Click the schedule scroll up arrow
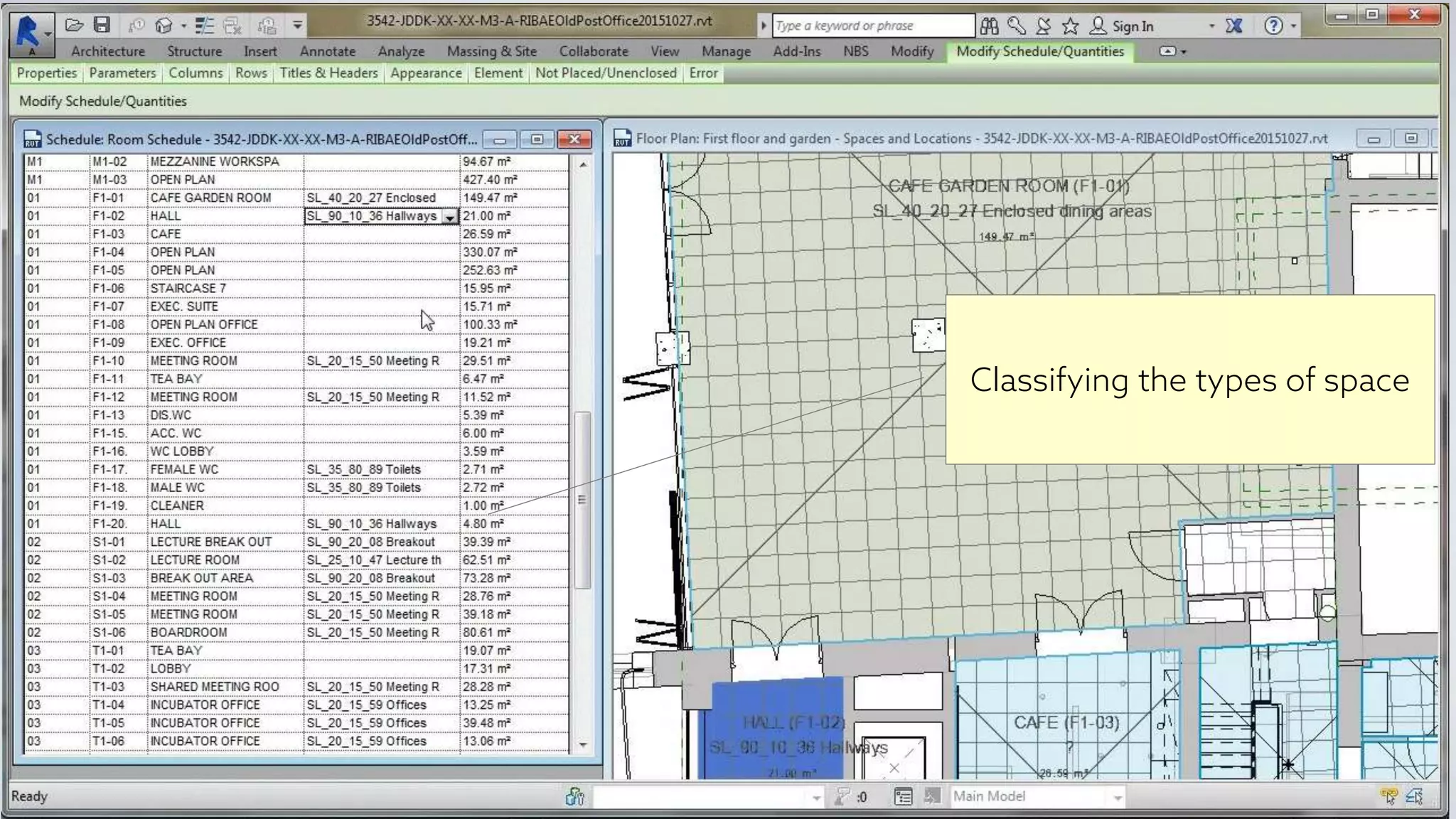This screenshot has width=1456, height=819. click(583, 164)
